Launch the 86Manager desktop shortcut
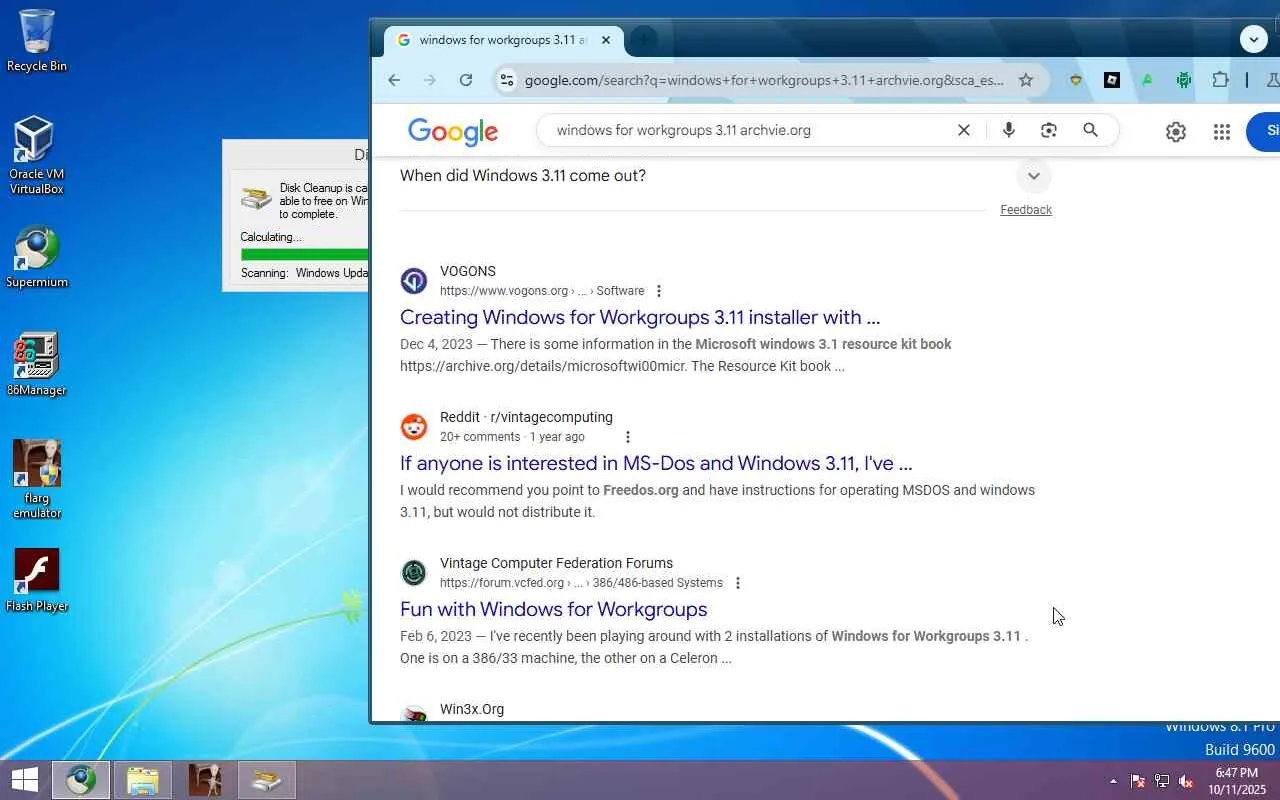This screenshot has width=1280, height=800. click(36, 365)
